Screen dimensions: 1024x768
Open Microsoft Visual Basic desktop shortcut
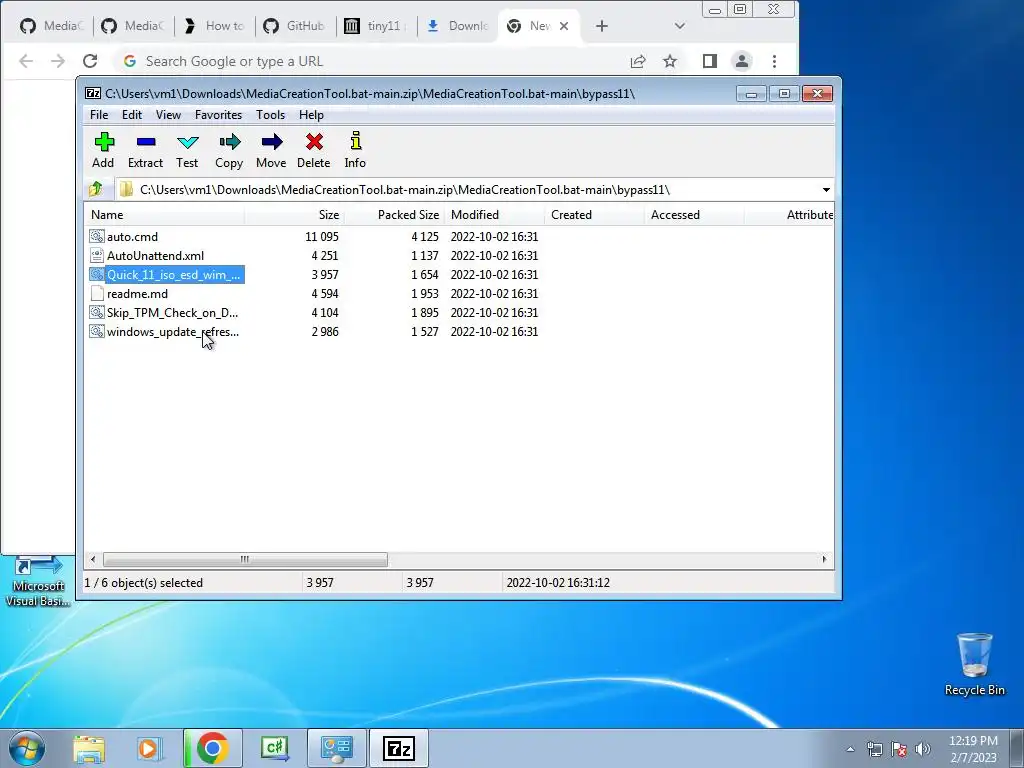37,581
